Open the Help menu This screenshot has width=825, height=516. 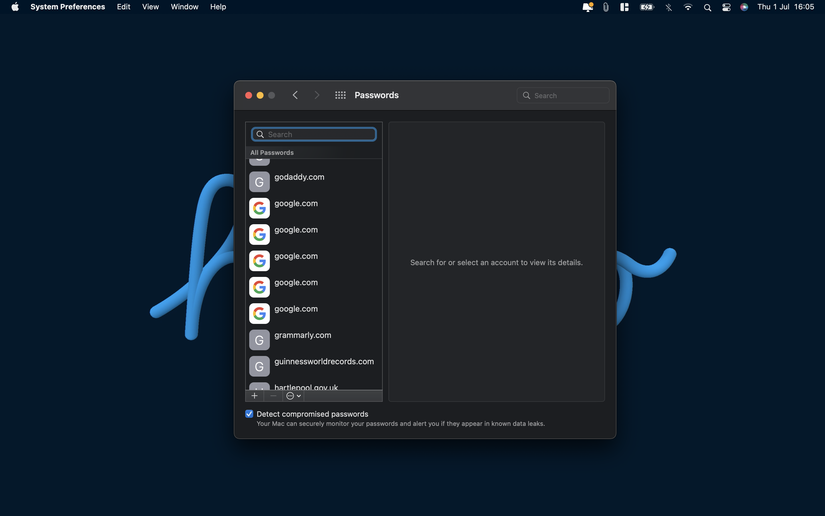click(218, 7)
